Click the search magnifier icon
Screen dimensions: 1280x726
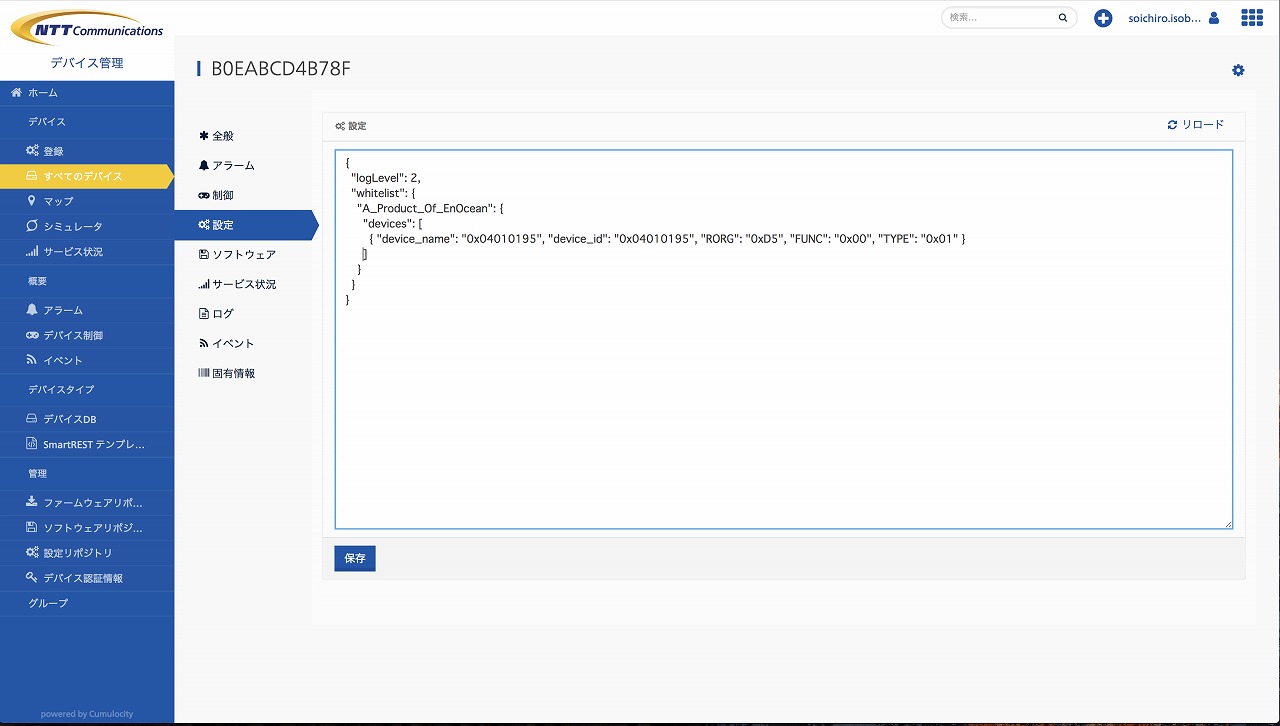point(1063,18)
